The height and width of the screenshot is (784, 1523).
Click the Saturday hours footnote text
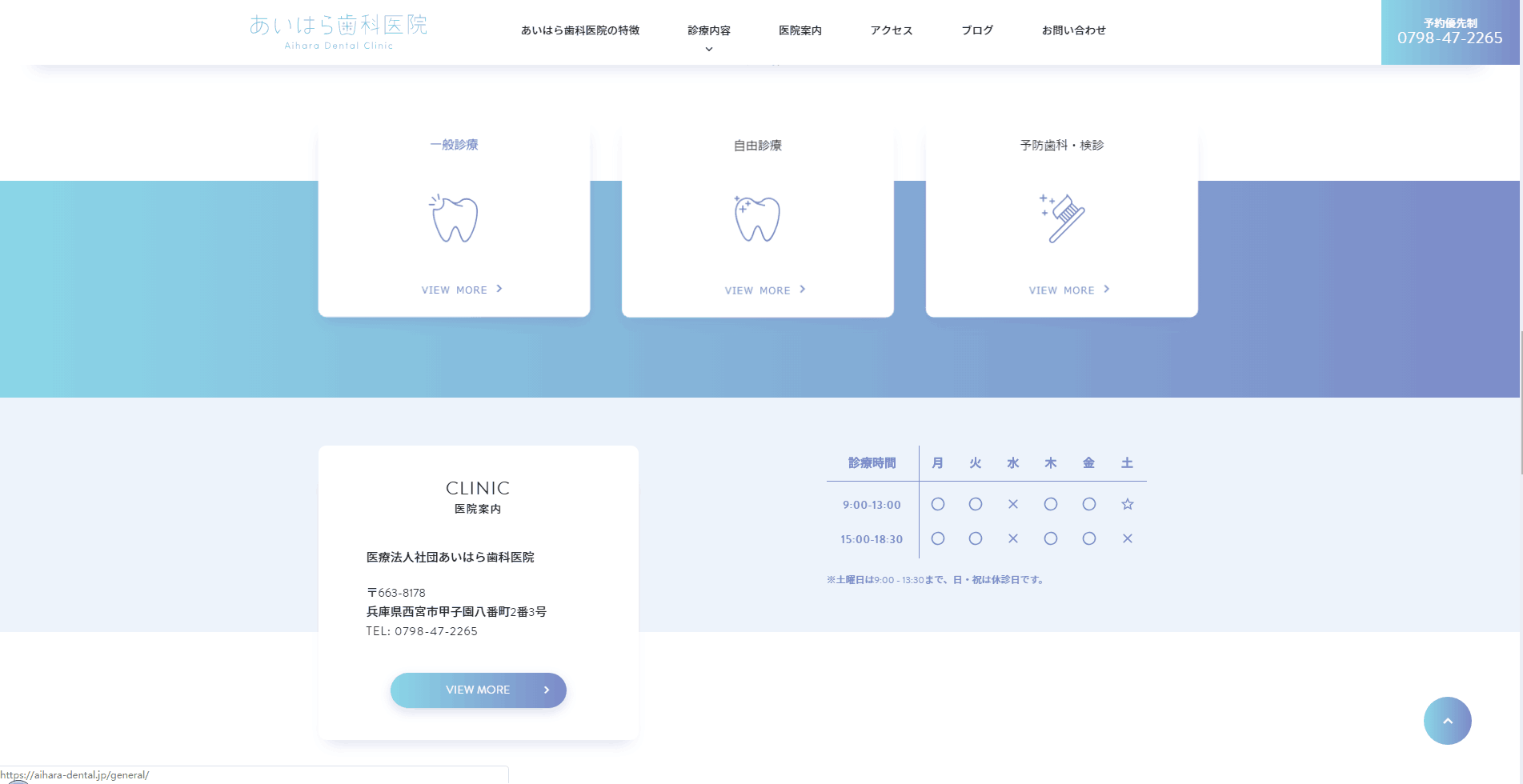pyautogui.click(x=936, y=580)
